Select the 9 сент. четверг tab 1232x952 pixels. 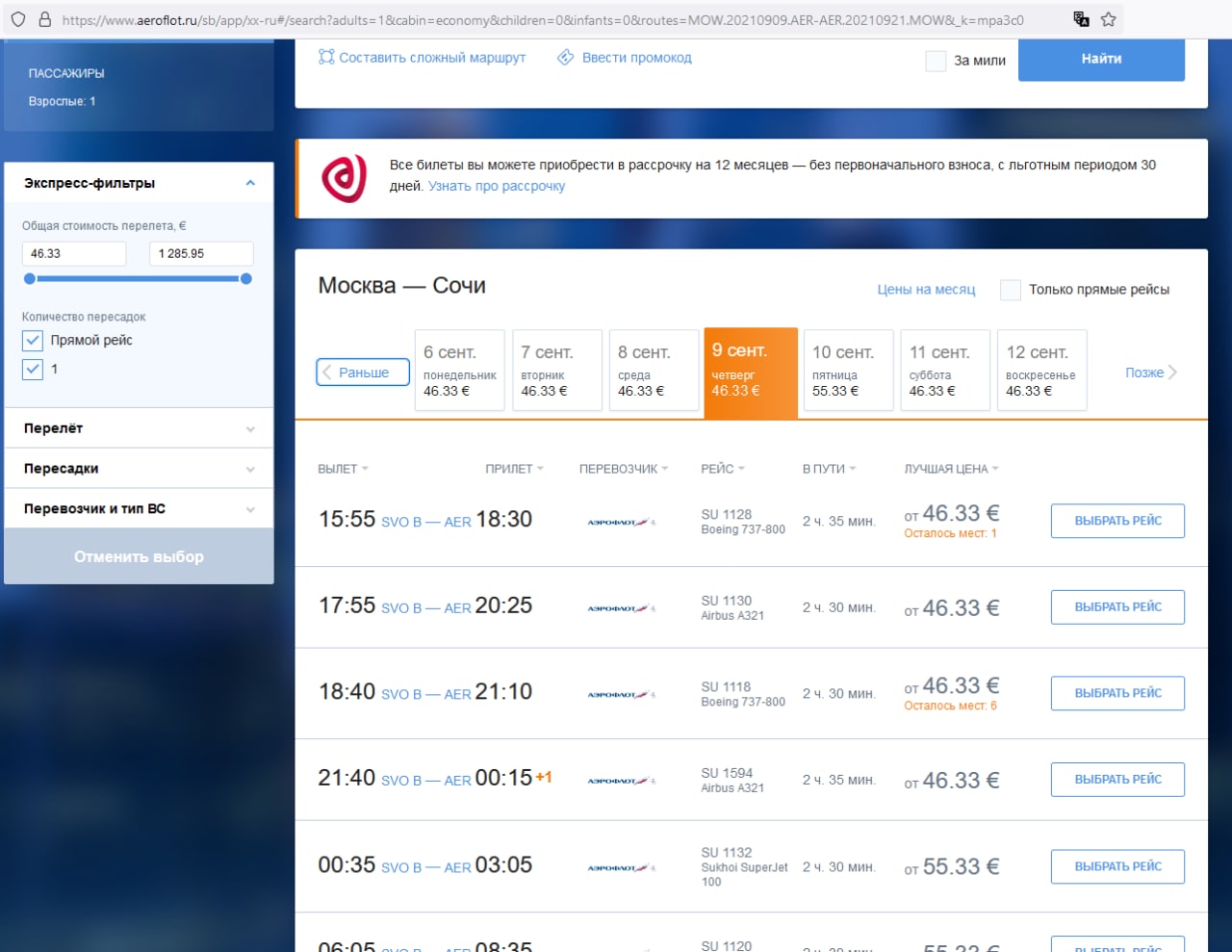(751, 373)
